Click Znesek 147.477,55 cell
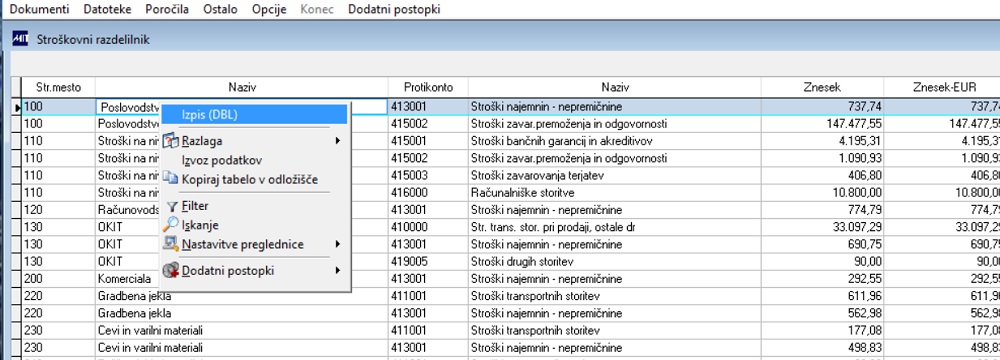The height and width of the screenshot is (360, 1000). click(822, 123)
